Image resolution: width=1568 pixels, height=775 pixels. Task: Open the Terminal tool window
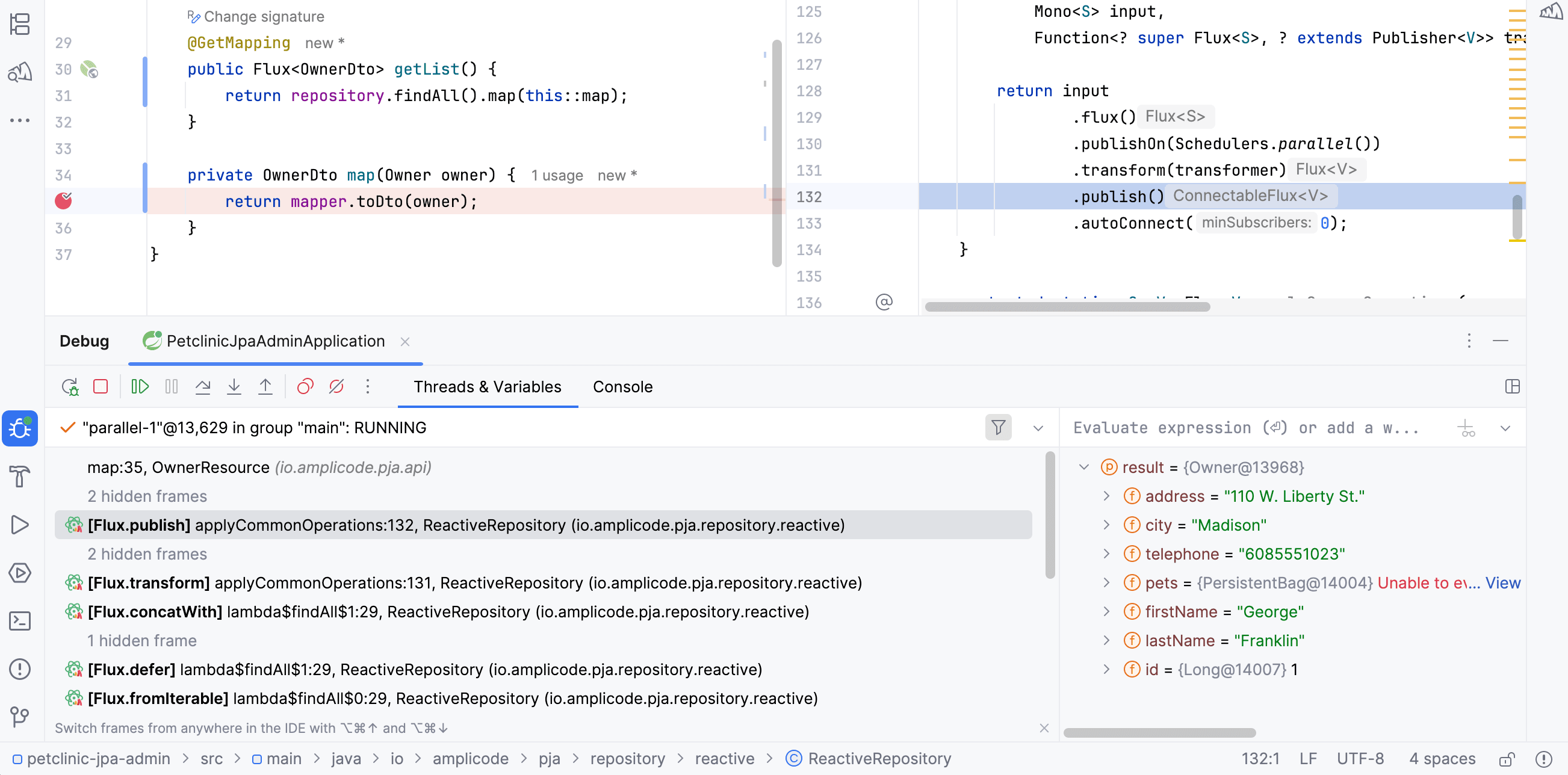coord(20,620)
